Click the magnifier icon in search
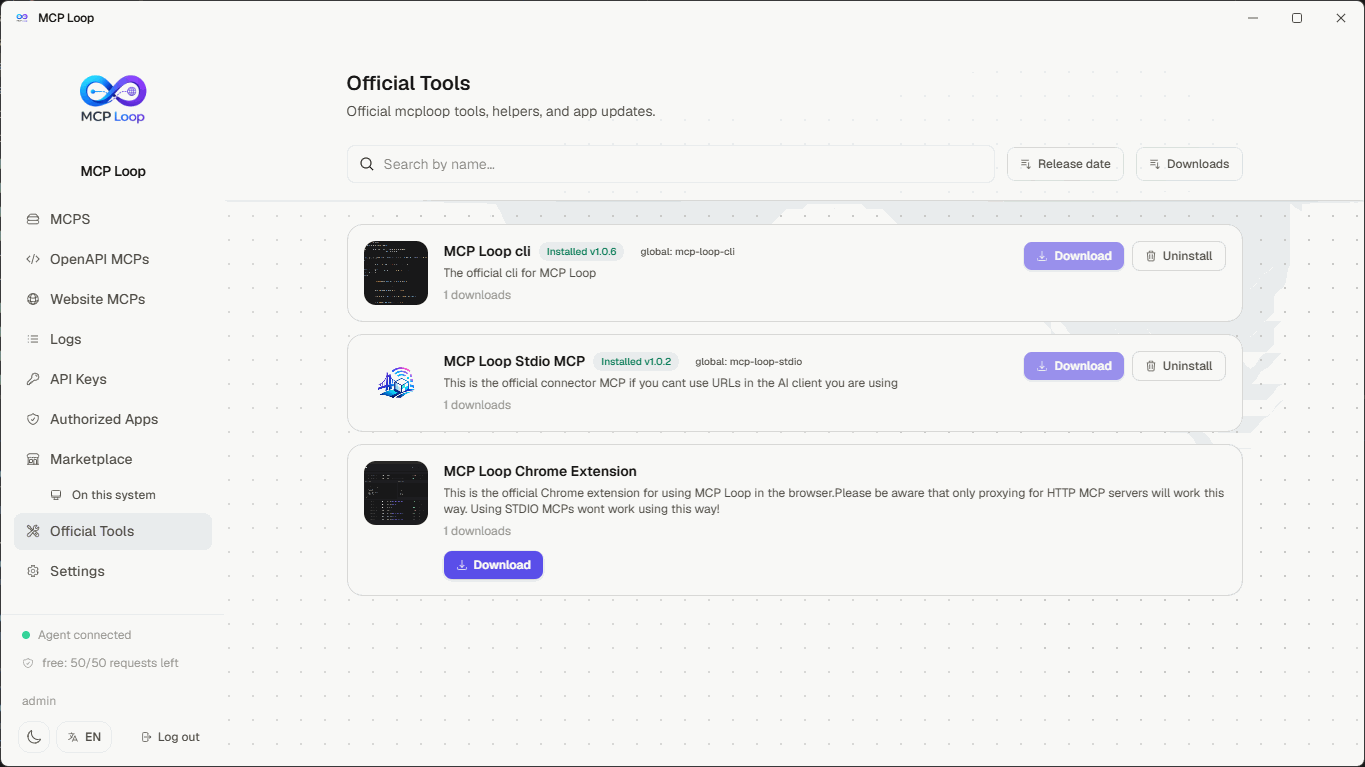Viewport: 1365px width, 767px height. [367, 164]
